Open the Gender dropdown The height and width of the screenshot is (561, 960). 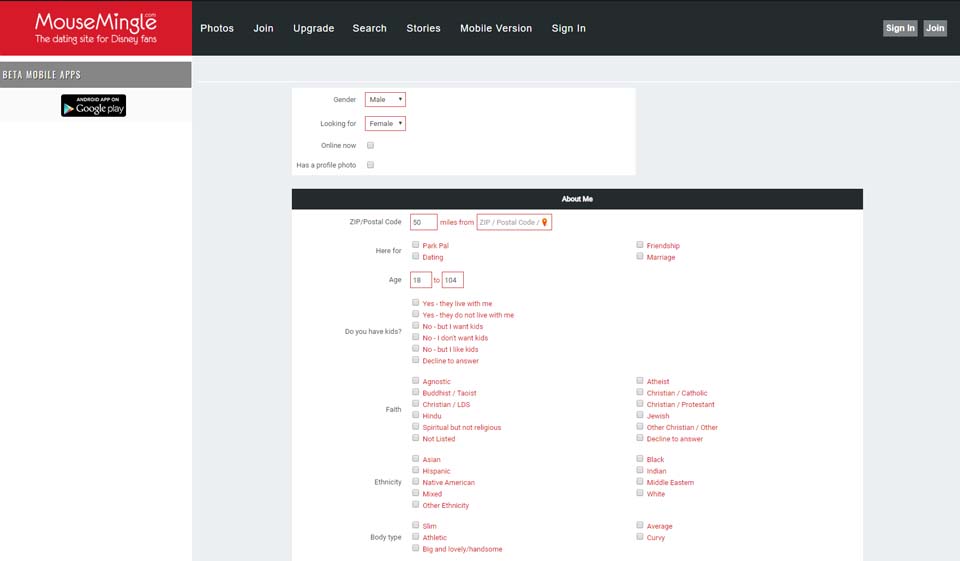385,100
